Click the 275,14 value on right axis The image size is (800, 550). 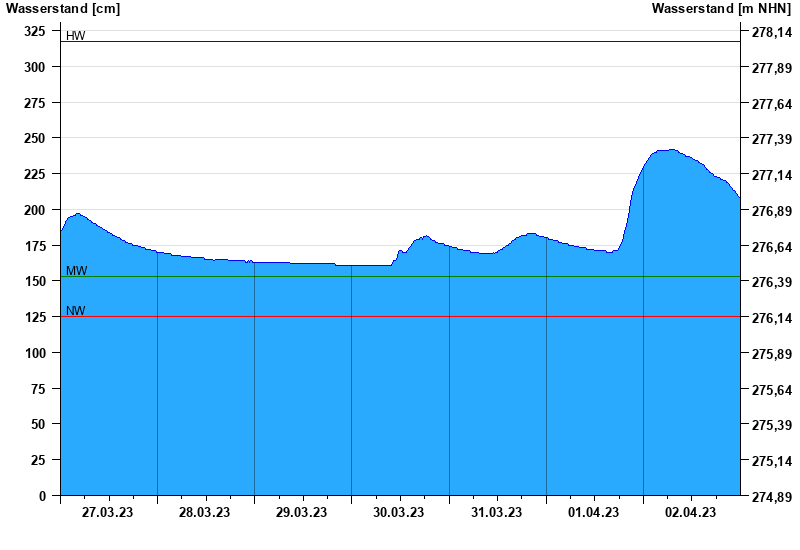click(772, 461)
